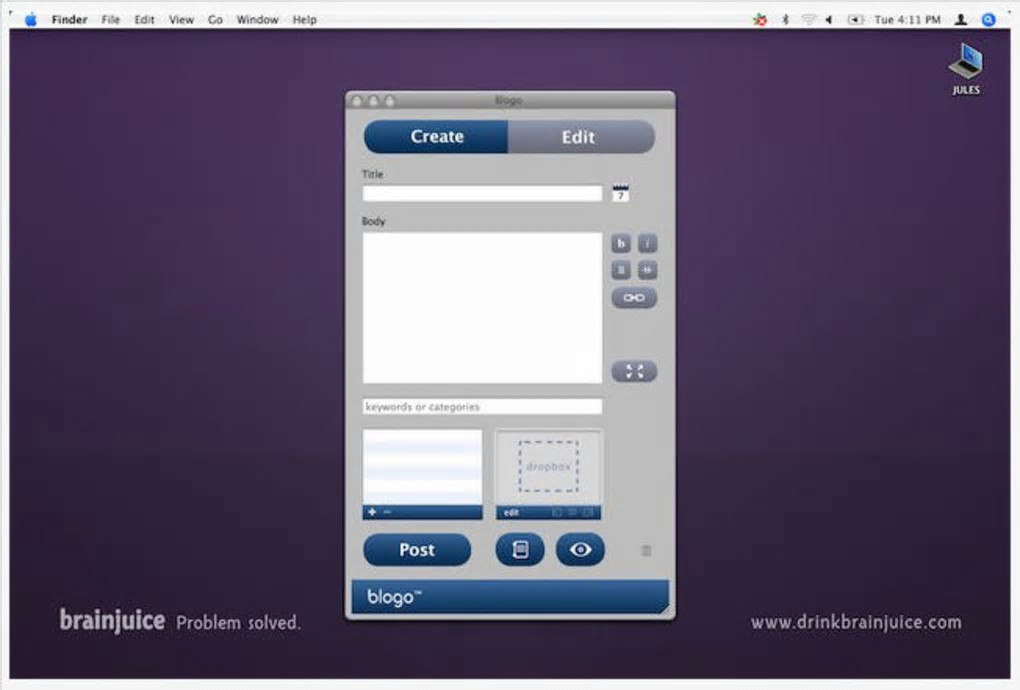This screenshot has height=690, width=1020.
Task: Click the volume speaker icon in menu bar
Action: 829,20
